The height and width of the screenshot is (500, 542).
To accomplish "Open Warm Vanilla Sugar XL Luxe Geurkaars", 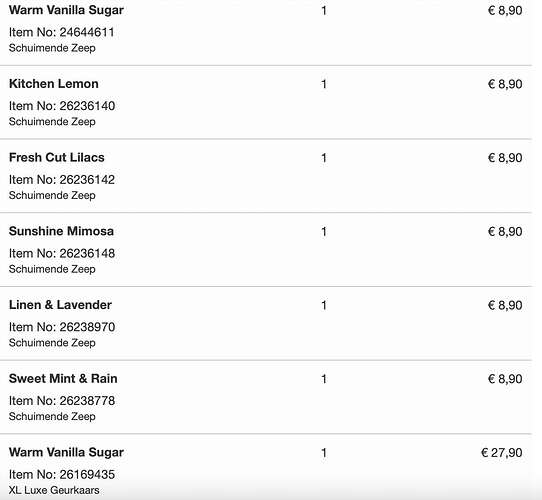I will point(66,452).
